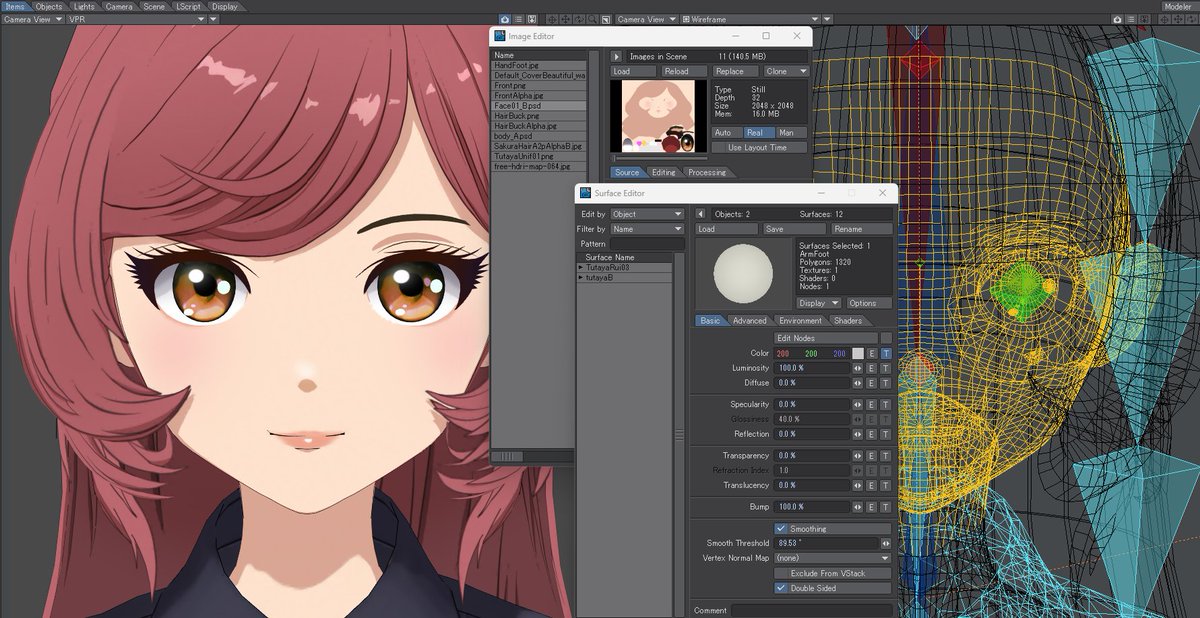Image resolution: width=1200 pixels, height=618 pixels.
Task: Open the envelope editor for Luminosity
Action: click(x=871, y=368)
